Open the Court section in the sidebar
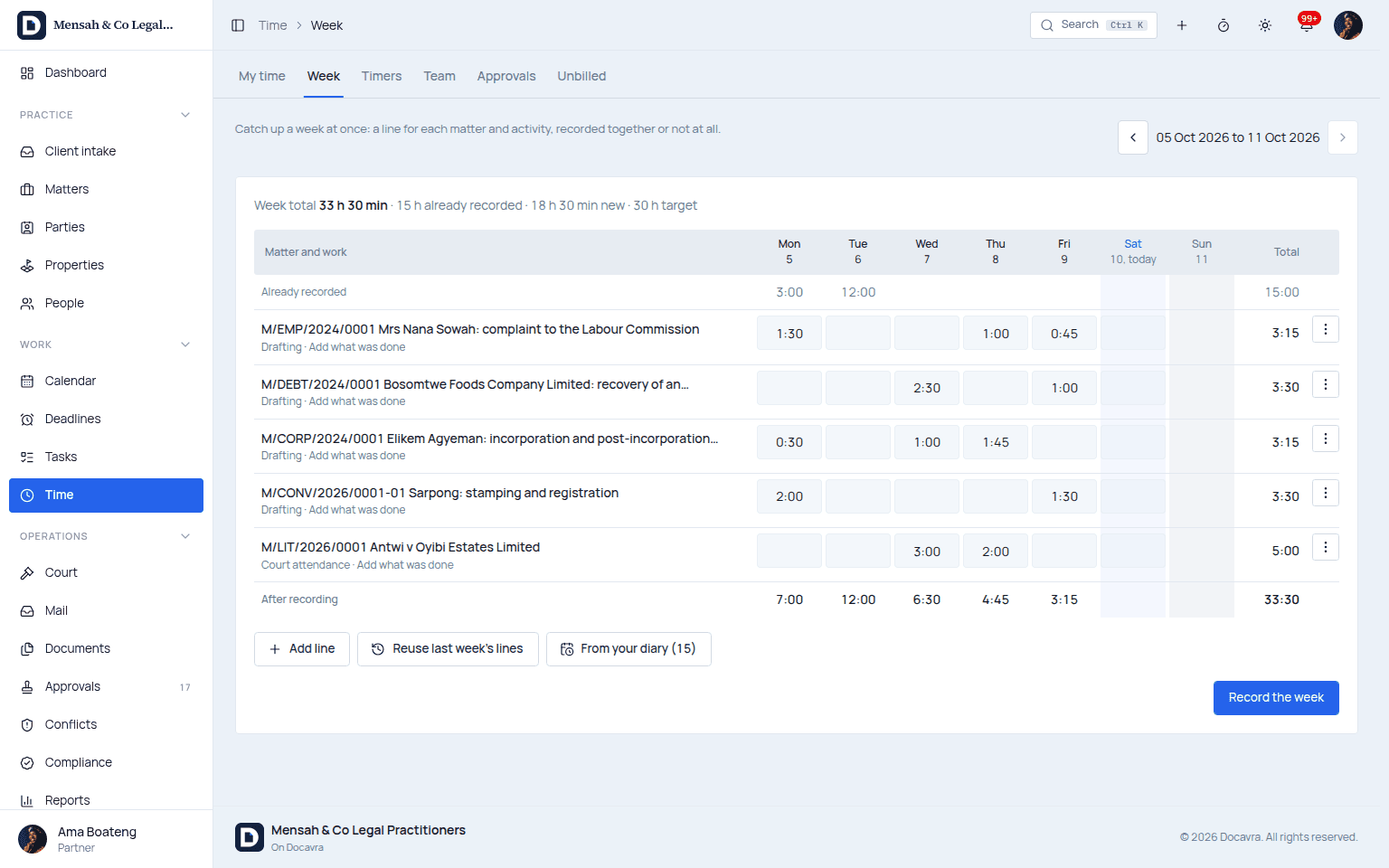1389x868 pixels. point(106,572)
